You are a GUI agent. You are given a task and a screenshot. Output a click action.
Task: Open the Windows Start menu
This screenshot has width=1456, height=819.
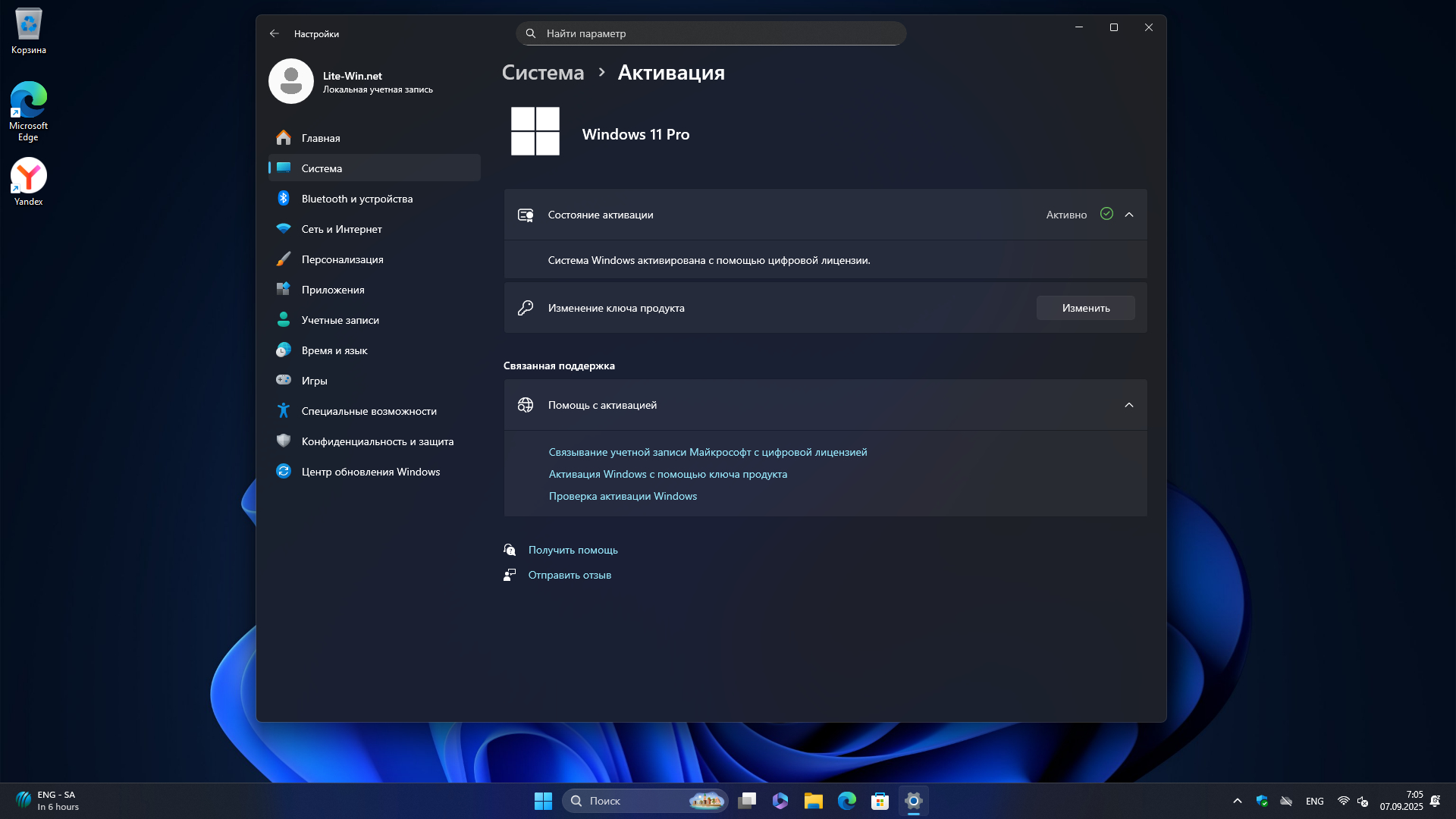coord(543,801)
